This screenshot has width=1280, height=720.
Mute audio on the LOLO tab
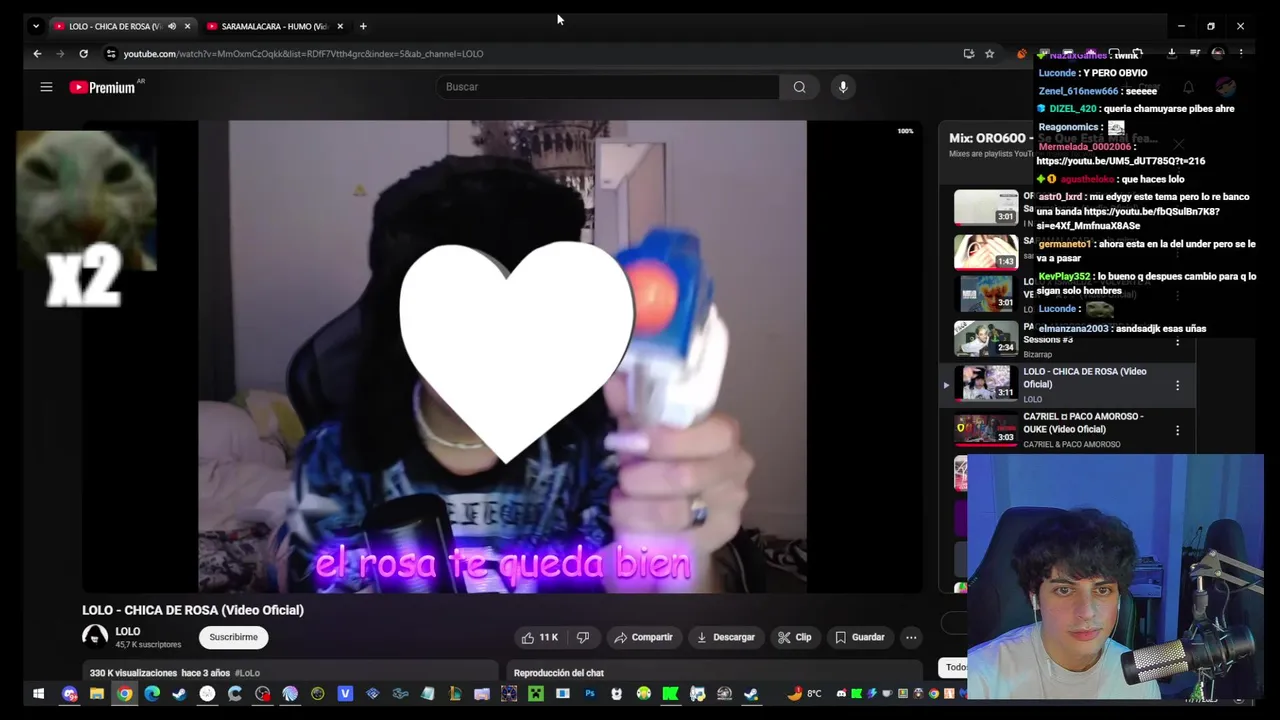click(x=172, y=26)
